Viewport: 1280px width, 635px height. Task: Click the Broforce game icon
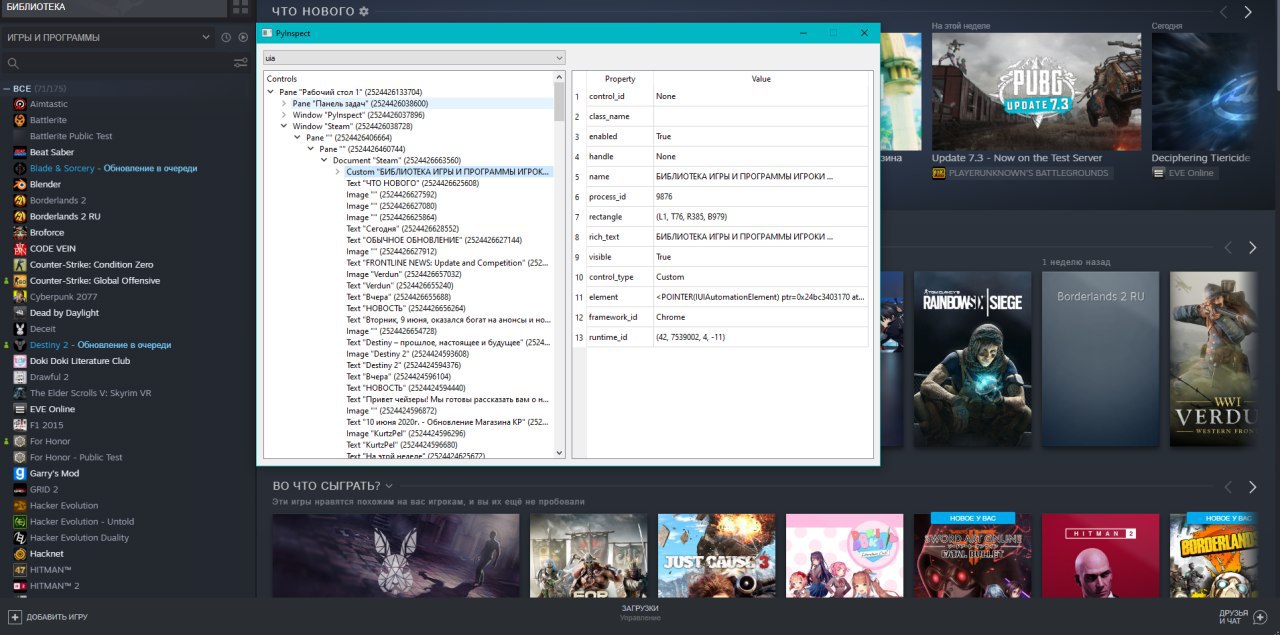[x=20, y=232]
